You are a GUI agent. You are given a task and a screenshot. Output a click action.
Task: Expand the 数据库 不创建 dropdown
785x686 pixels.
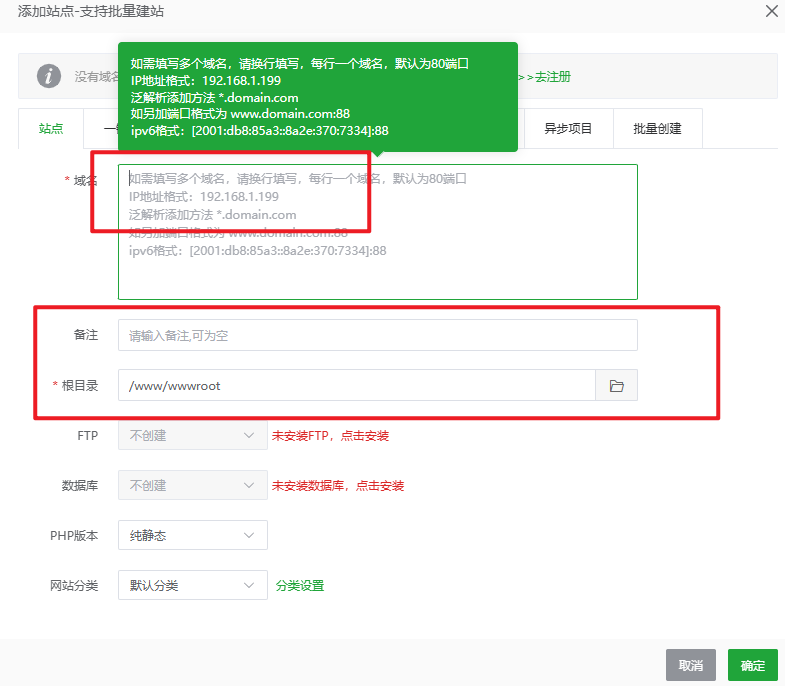(x=193, y=485)
